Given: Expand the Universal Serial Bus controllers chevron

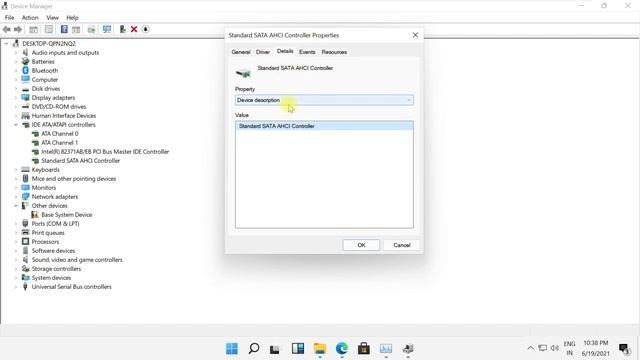Looking at the screenshot, I should point(16,287).
